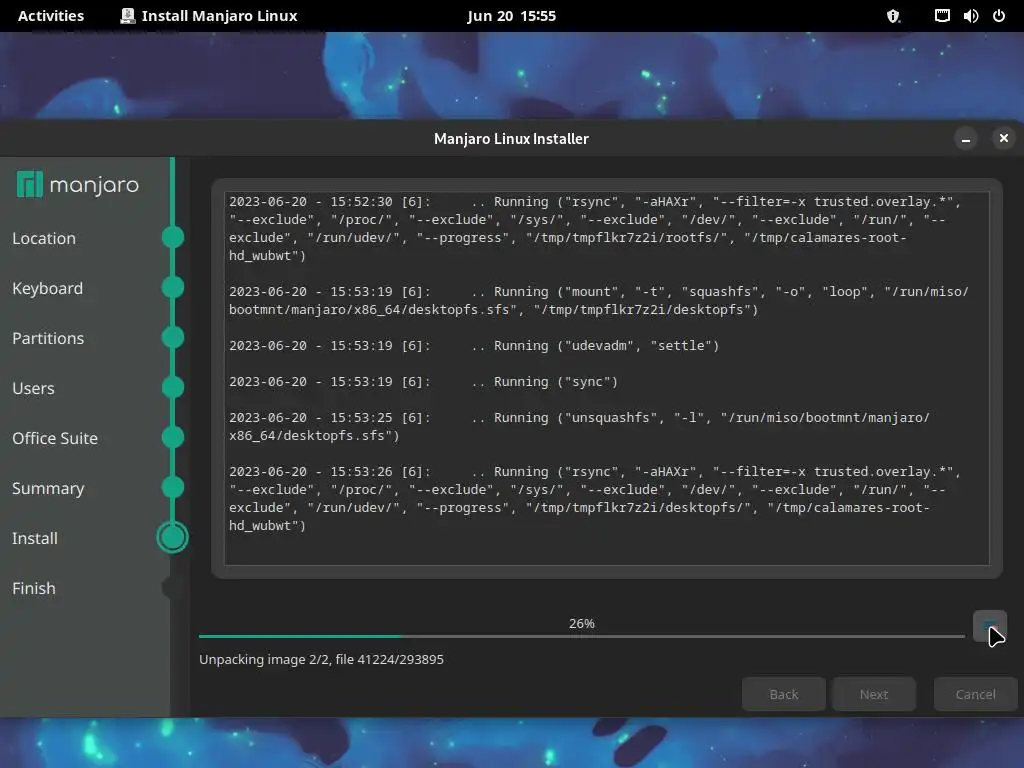The height and width of the screenshot is (768, 1024).
Task: Select the Summary step in sidebar
Action: click(48, 488)
